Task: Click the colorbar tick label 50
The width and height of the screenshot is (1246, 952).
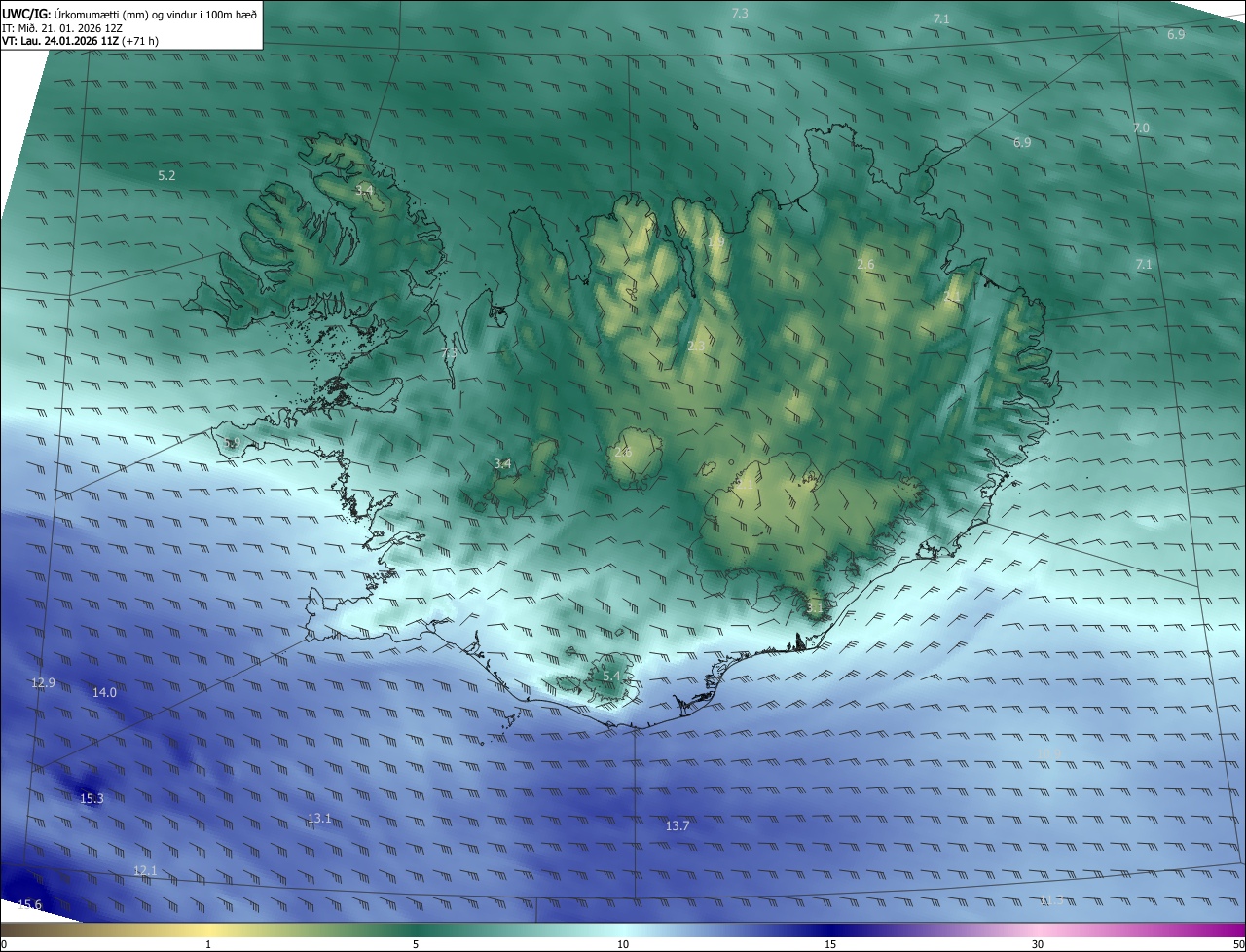Action: 1238,944
